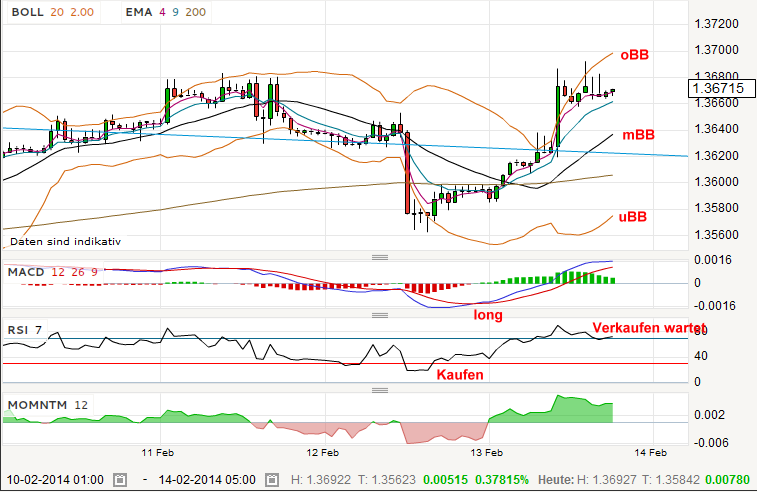The width and height of the screenshot is (757, 492).
Task: Open the end date calendar icon
Action: [272, 480]
